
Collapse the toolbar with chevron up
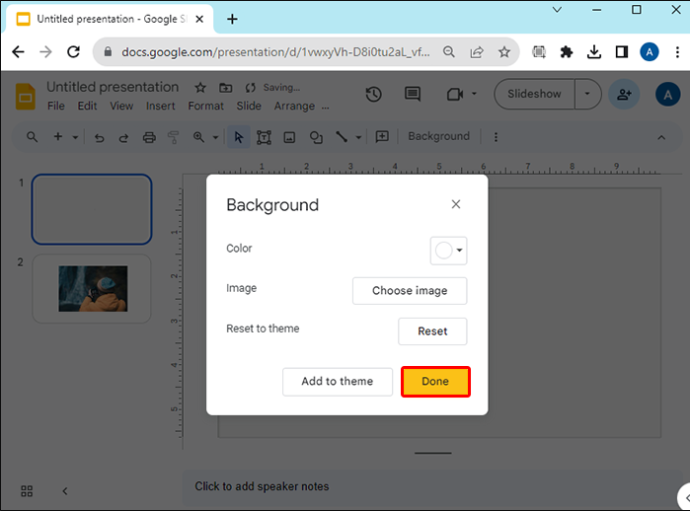(661, 137)
